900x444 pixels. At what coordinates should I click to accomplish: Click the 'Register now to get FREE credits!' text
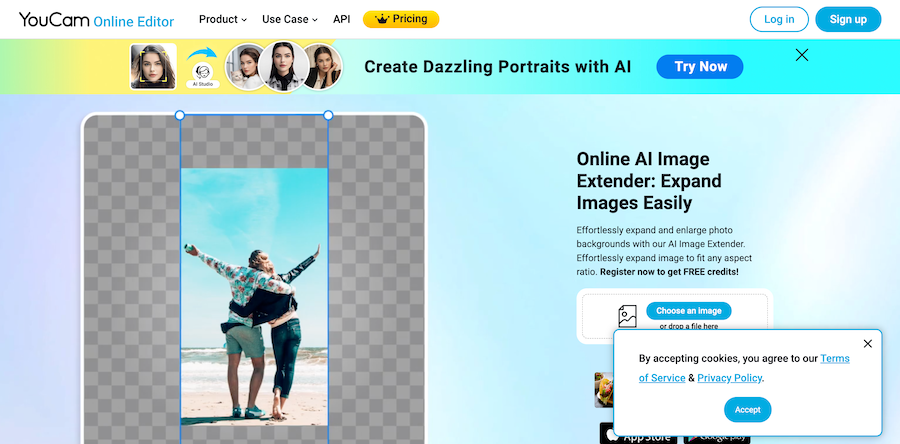click(x=669, y=272)
